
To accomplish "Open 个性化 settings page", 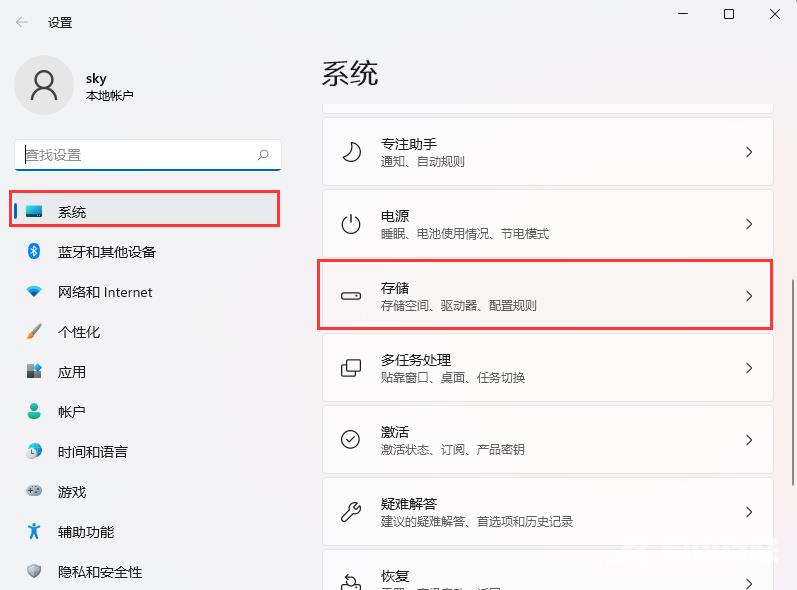I will [x=145, y=332].
